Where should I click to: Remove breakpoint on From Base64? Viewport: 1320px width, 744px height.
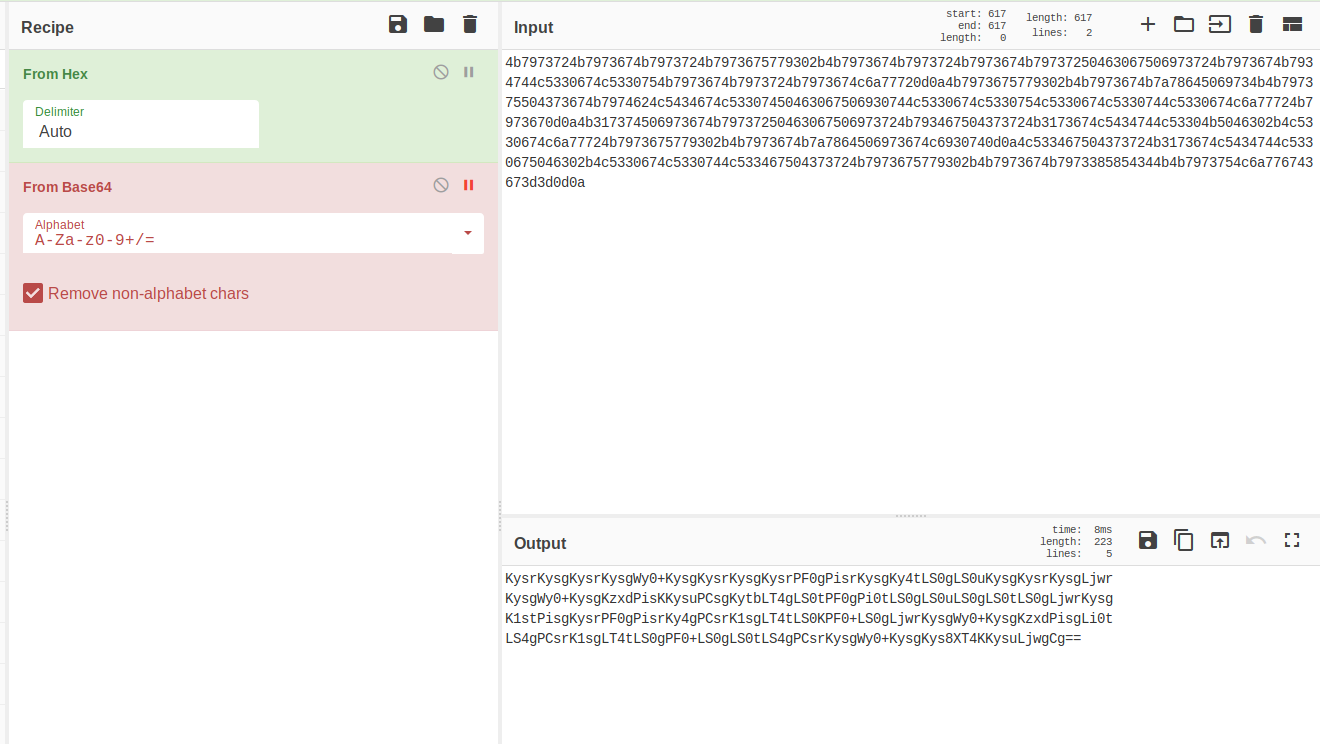[468, 185]
